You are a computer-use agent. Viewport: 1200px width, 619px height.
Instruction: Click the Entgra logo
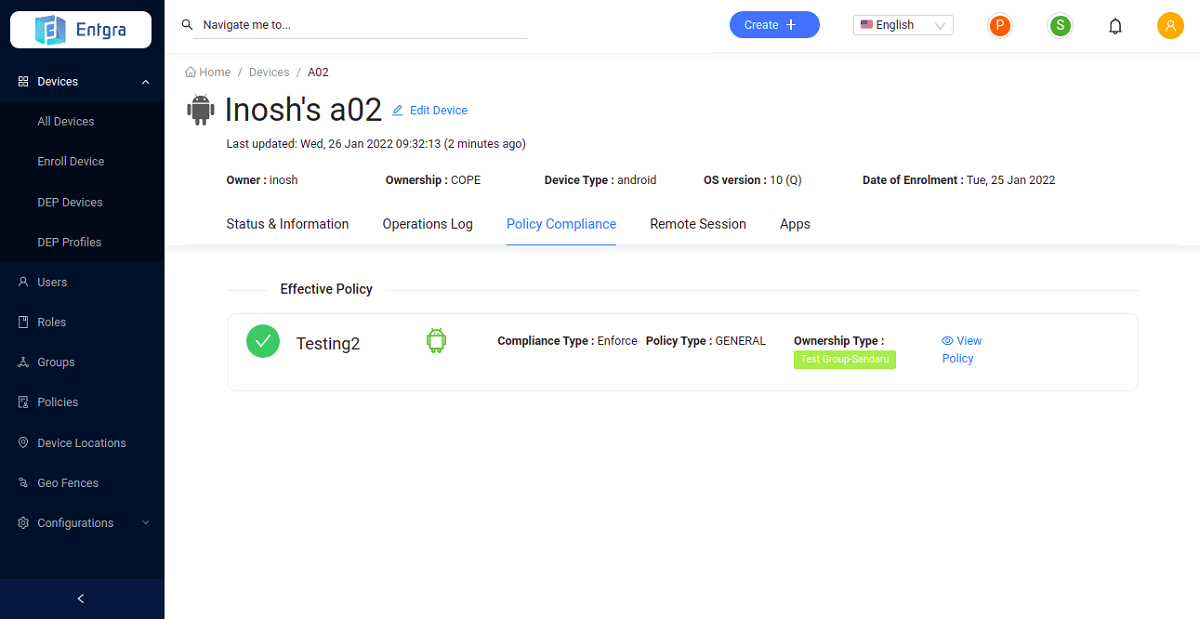pyautogui.click(x=81, y=30)
